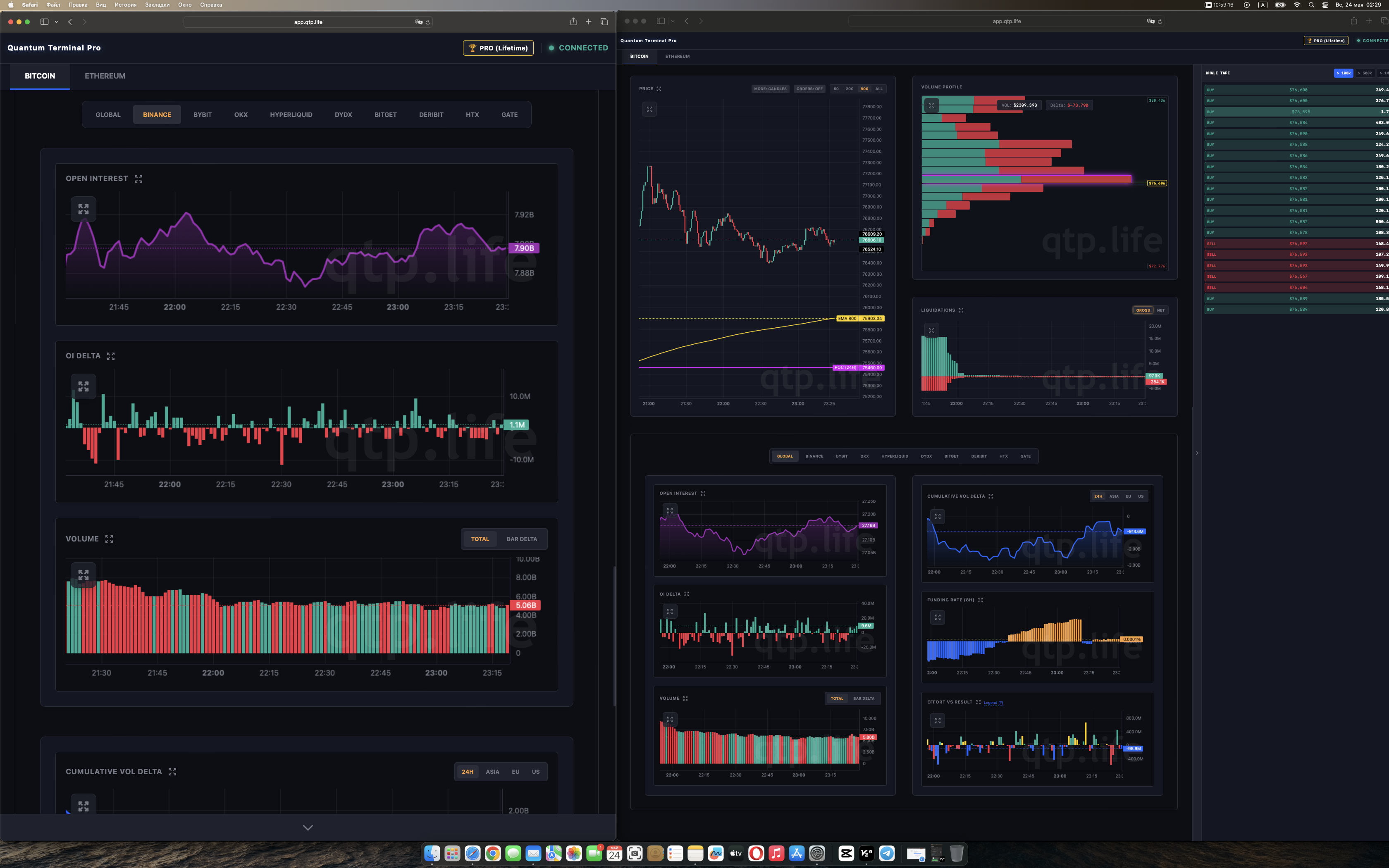Click the SELL $76,567 Whale Tape row
Screen dimensions: 1389x868
coord(1296,277)
